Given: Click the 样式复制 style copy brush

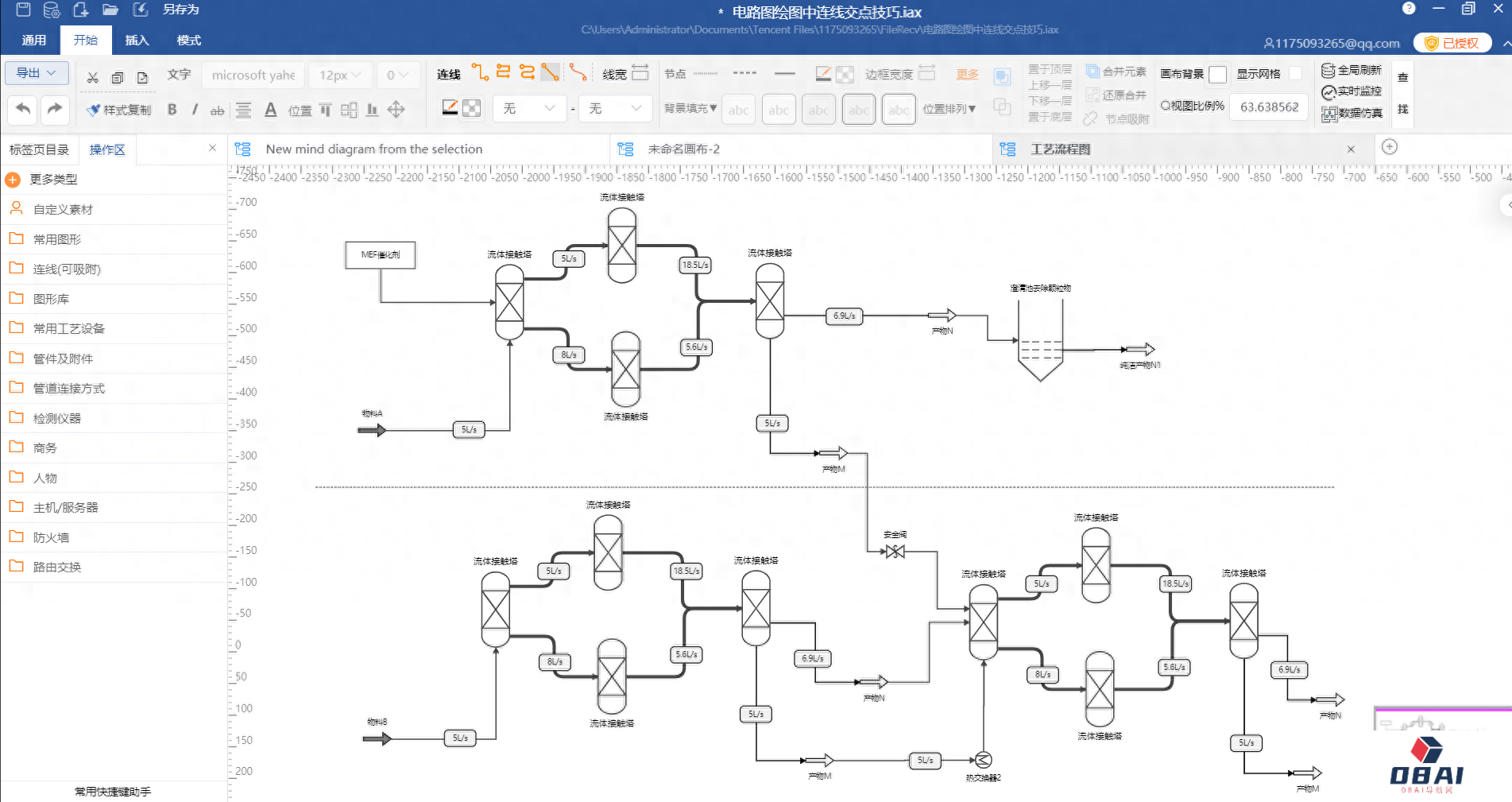Looking at the screenshot, I should point(118,110).
